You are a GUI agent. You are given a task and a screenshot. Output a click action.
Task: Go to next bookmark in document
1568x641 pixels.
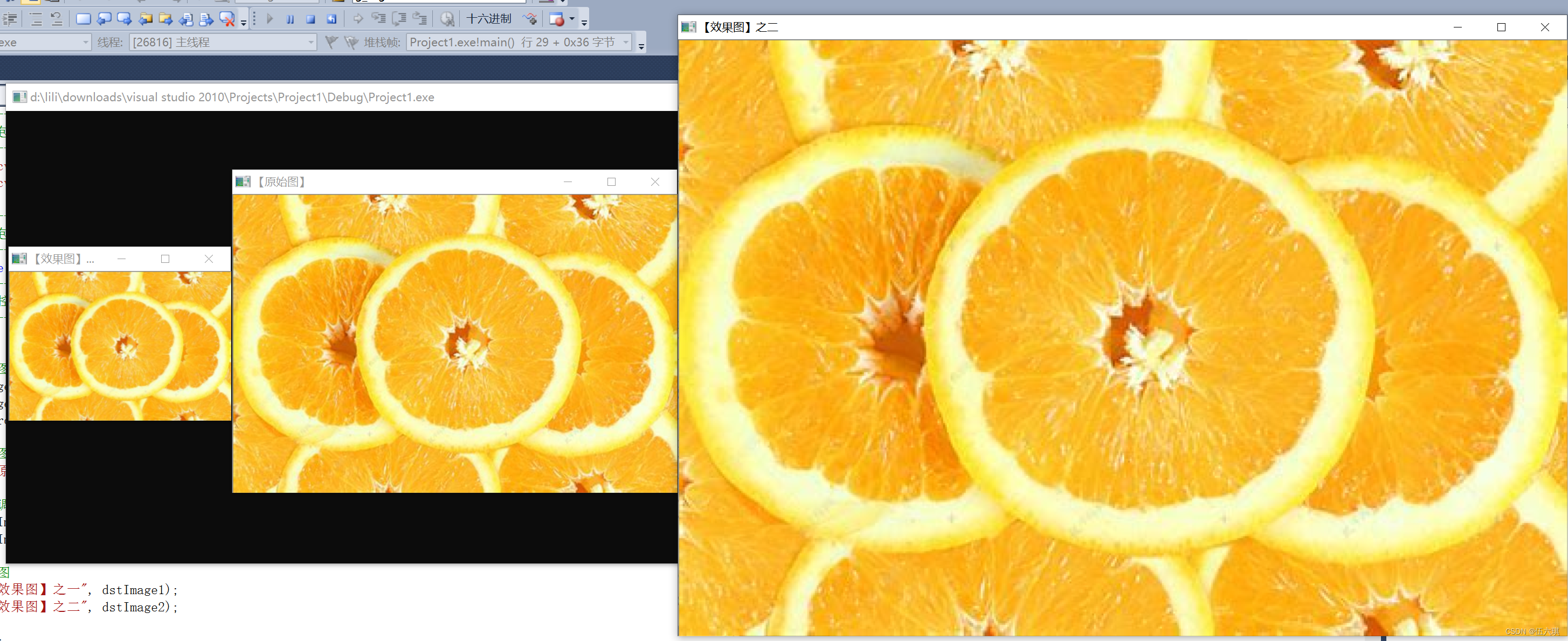coord(206,19)
